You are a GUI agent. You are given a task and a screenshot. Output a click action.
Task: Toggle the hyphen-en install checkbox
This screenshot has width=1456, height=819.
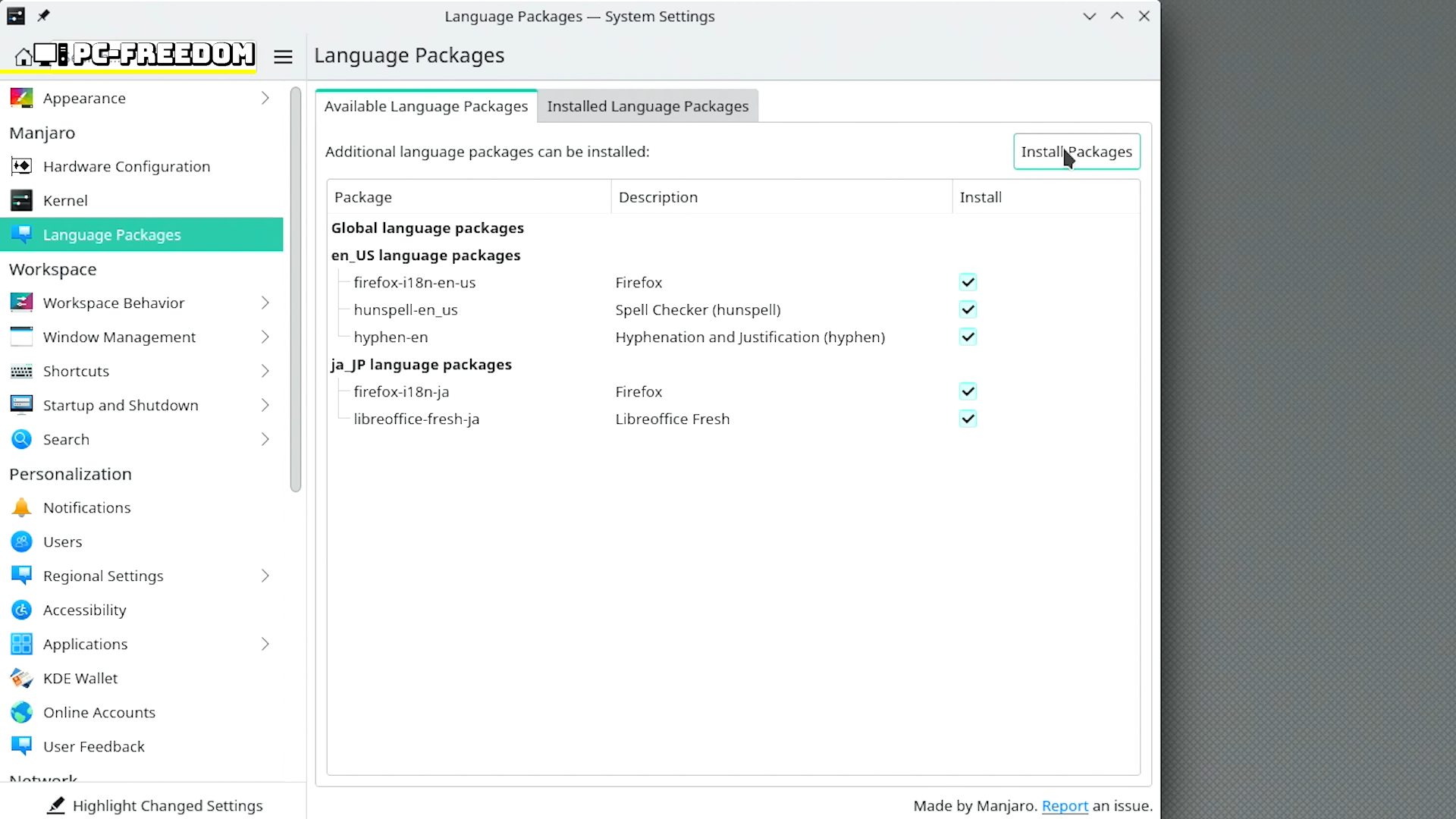click(x=968, y=337)
